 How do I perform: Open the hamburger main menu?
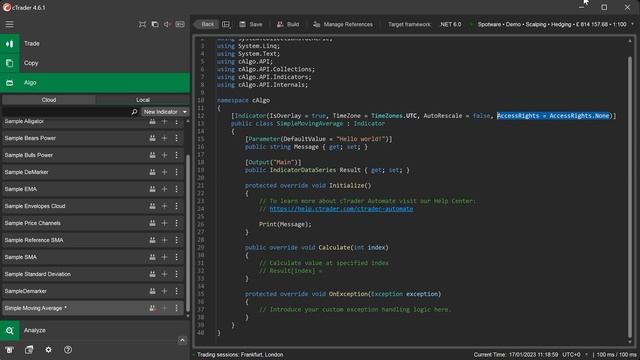(x=9, y=24)
